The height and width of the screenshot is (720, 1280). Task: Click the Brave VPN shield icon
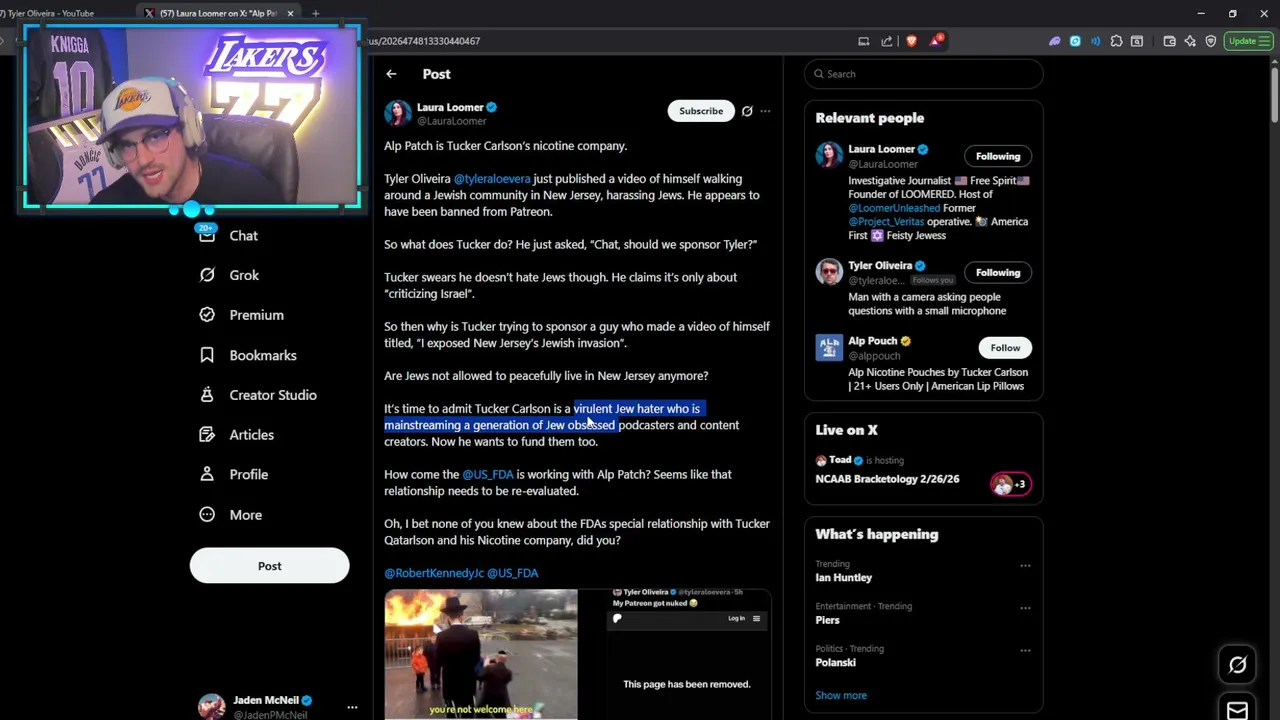[x=1210, y=41]
